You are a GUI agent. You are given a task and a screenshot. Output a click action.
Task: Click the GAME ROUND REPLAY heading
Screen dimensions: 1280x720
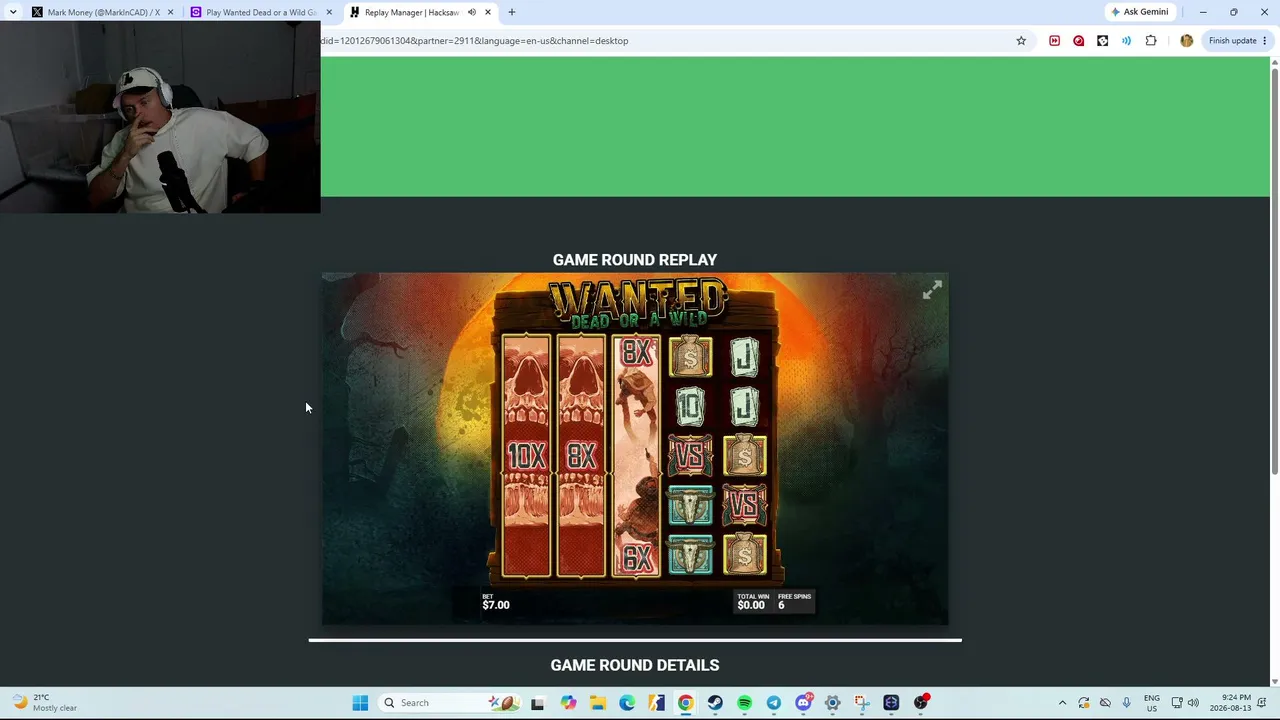tap(635, 260)
